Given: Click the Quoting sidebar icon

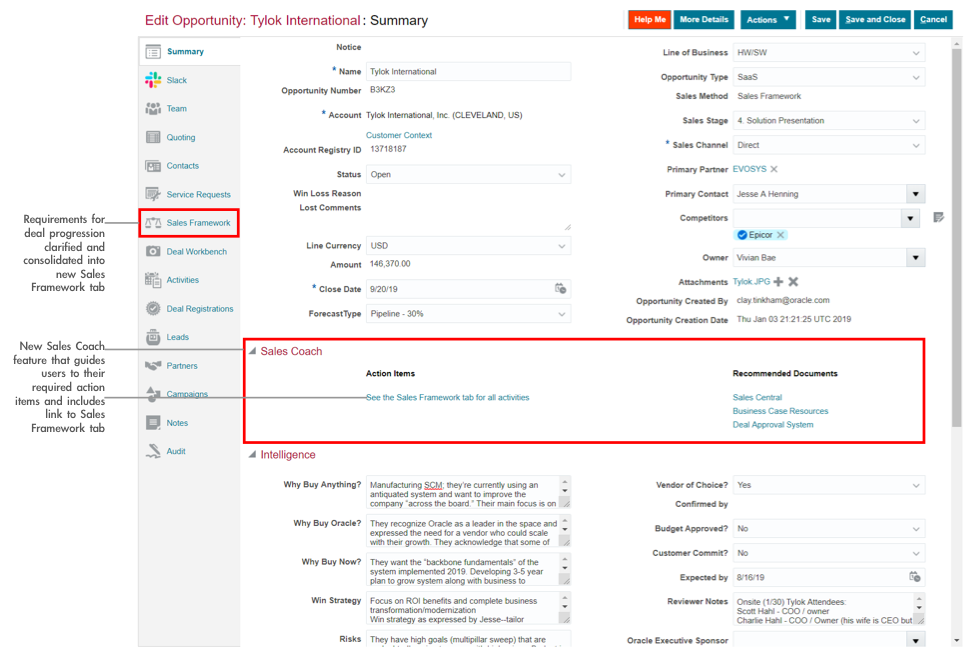Looking at the screenshot, I should [x=153, y=137].
